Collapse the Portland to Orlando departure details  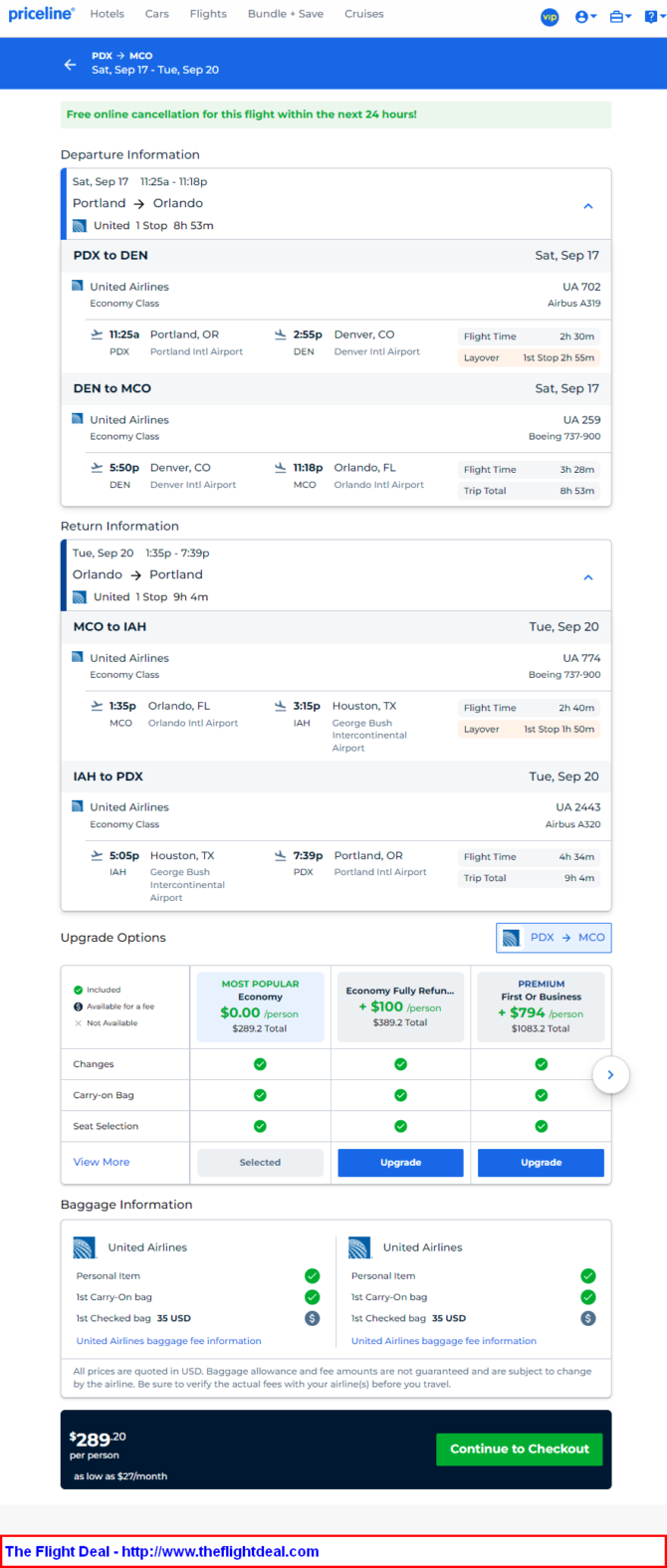(588, 206)
